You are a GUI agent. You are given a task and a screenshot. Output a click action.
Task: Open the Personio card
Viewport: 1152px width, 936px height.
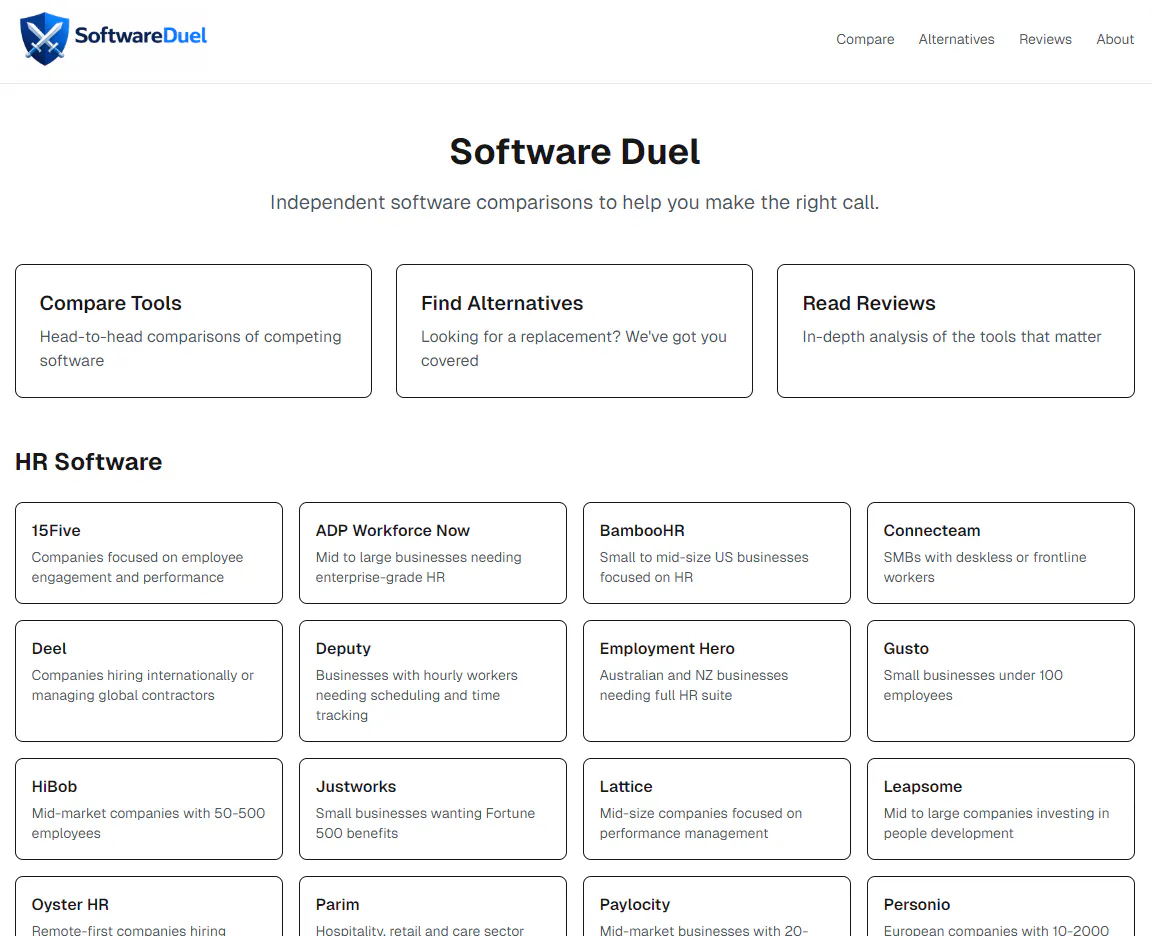pos(1001,907)
